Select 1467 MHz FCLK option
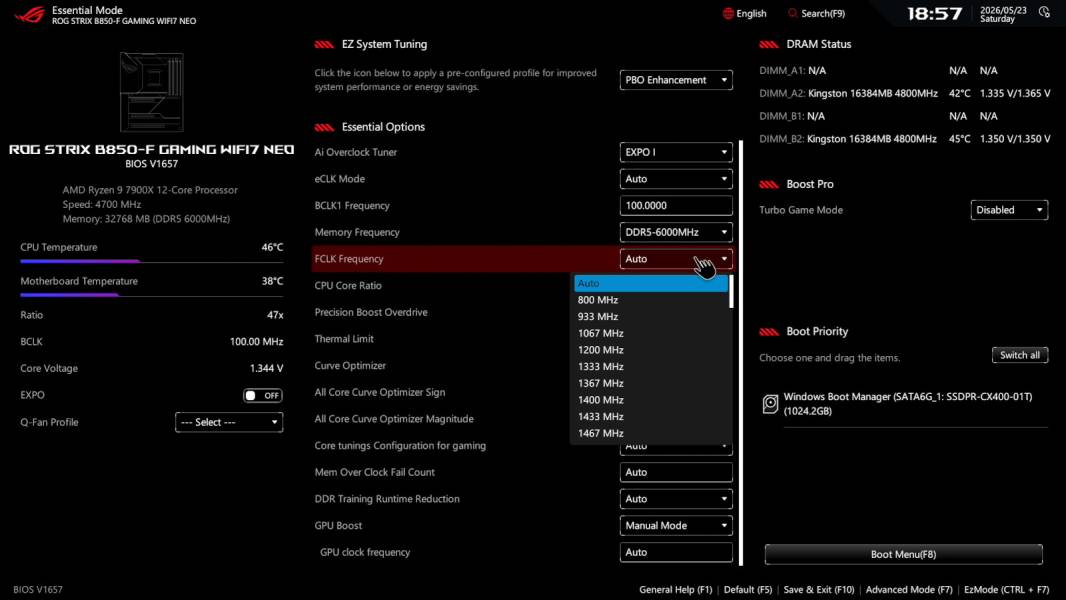Screen dimensions: 1066x600 pyautogui.click(x=651, y=433)
